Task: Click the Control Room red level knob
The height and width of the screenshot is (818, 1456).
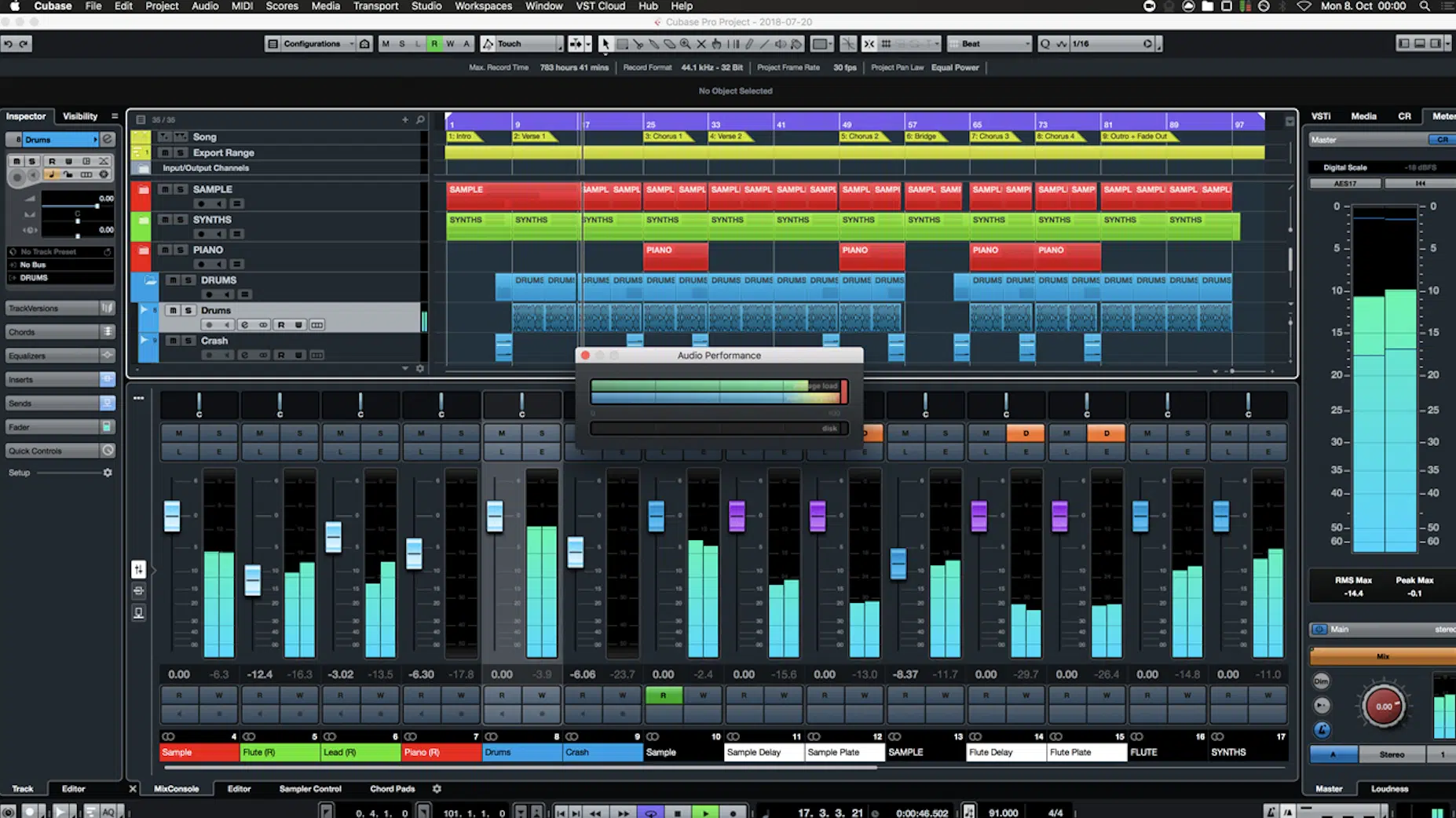Action: (x=1383, y=706)
